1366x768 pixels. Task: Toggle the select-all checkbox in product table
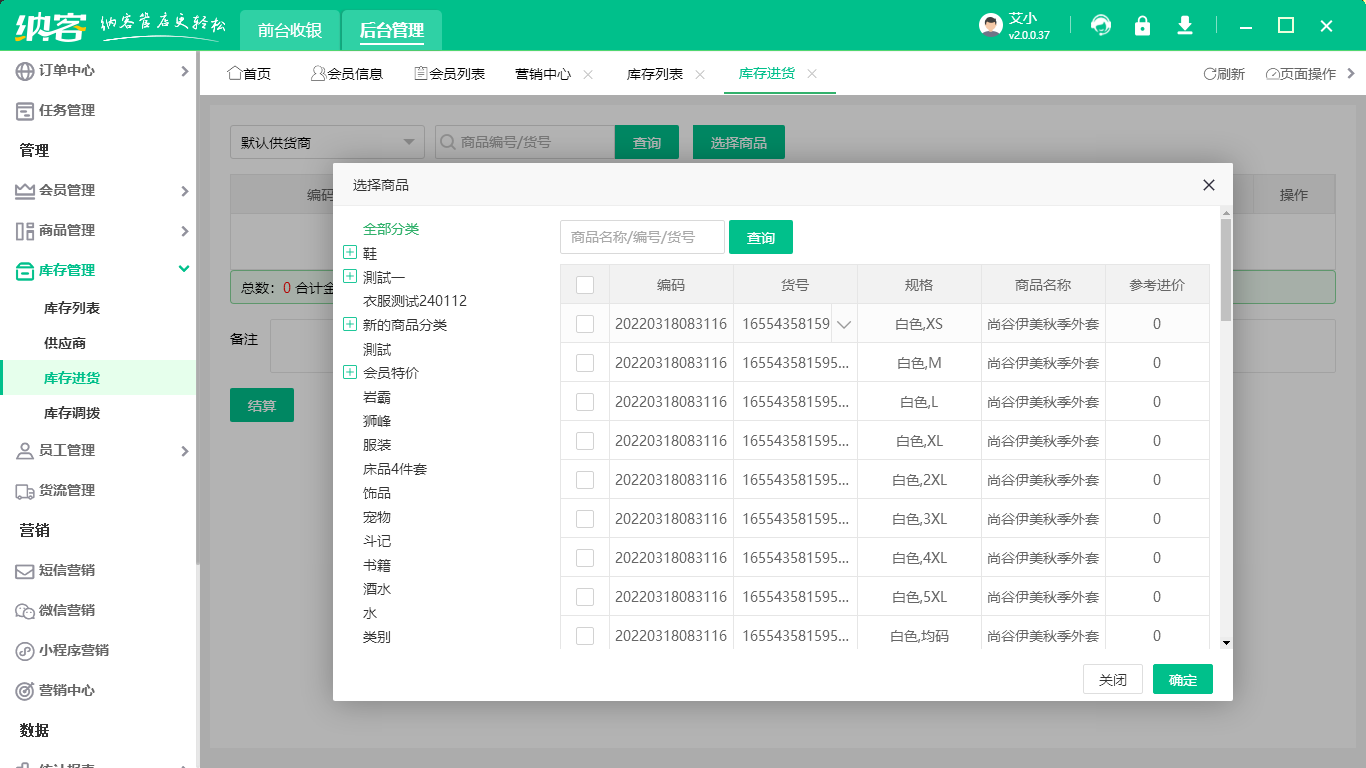(585, 284)
